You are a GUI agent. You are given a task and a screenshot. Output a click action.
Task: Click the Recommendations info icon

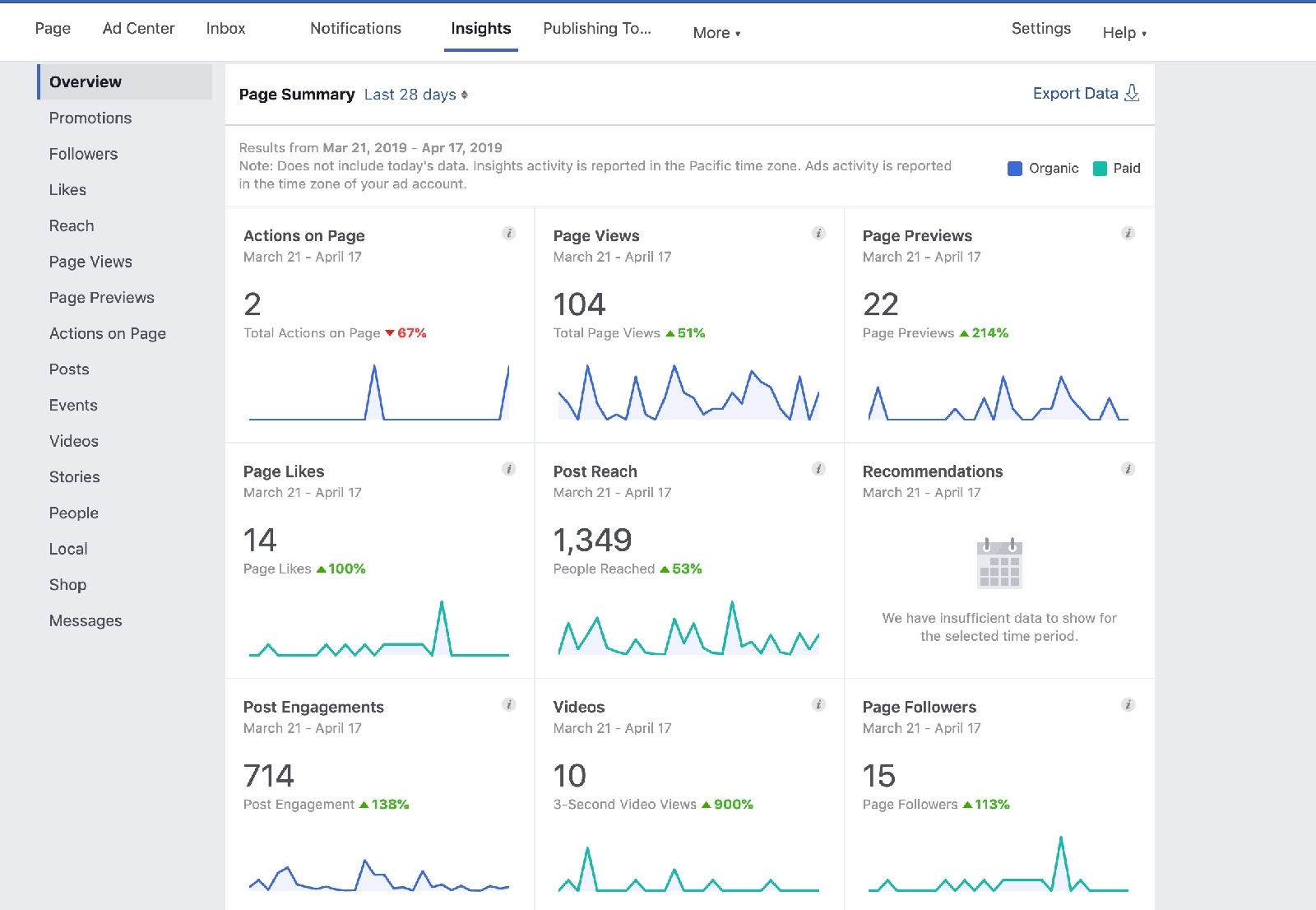point(1128,468)
